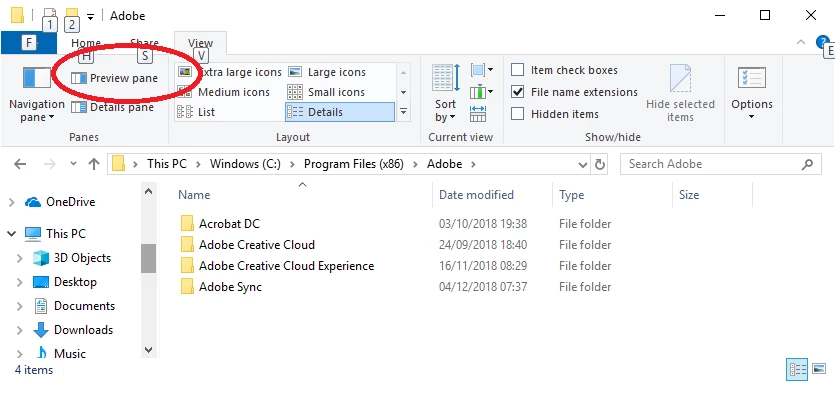Select the Details layout
The image size is (835, 413).
tap(340, 112)
